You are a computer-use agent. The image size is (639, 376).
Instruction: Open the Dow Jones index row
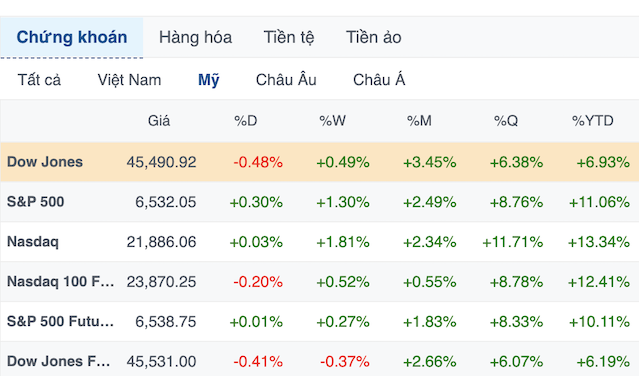click(x=320, y=162)
